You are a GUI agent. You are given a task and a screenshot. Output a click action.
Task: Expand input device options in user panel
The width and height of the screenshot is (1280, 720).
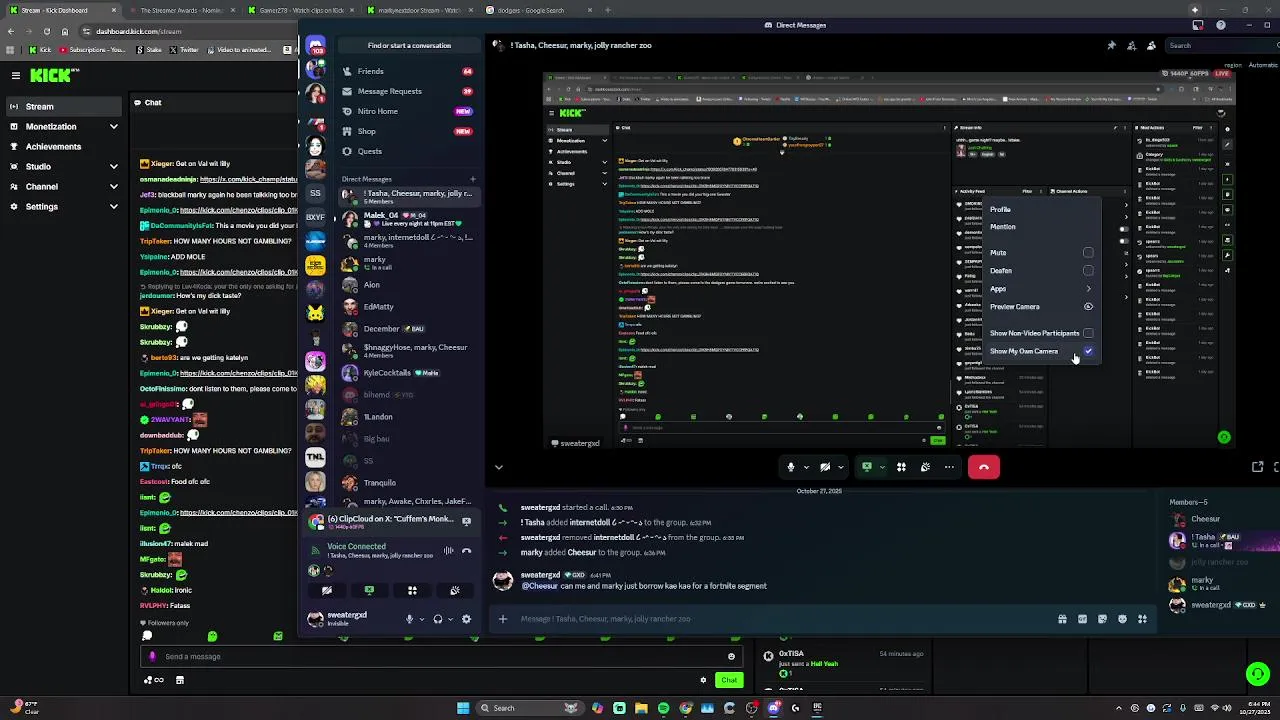coord(421,620)
